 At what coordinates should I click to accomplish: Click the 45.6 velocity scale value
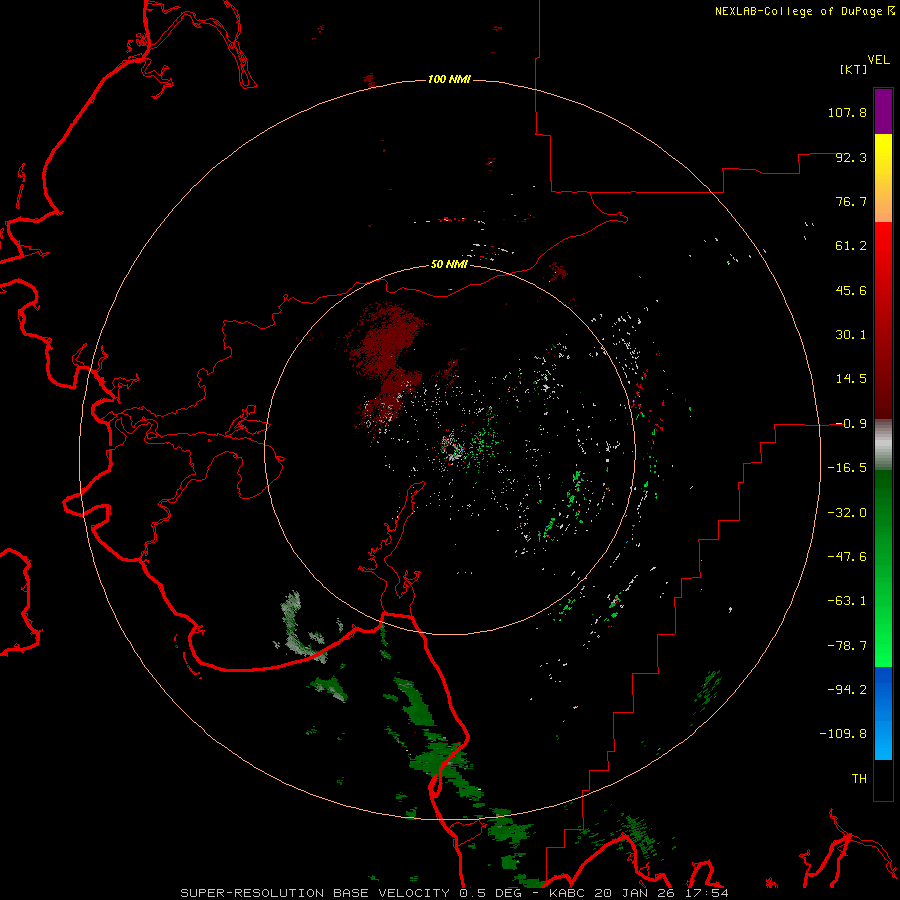[x=851, y=290]
